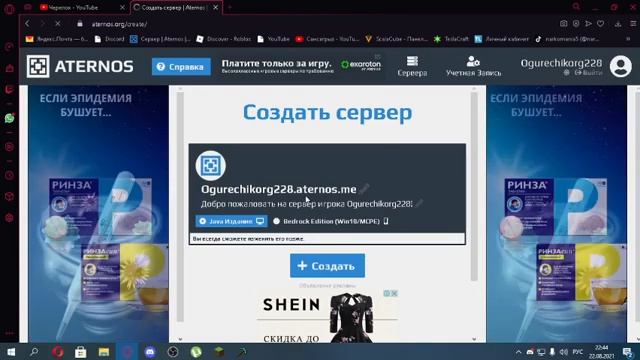Click the scroll-down arrow at bottom right of content
Image resolution: width=640 pixels, height=360 pixels.
pos(474,339)
